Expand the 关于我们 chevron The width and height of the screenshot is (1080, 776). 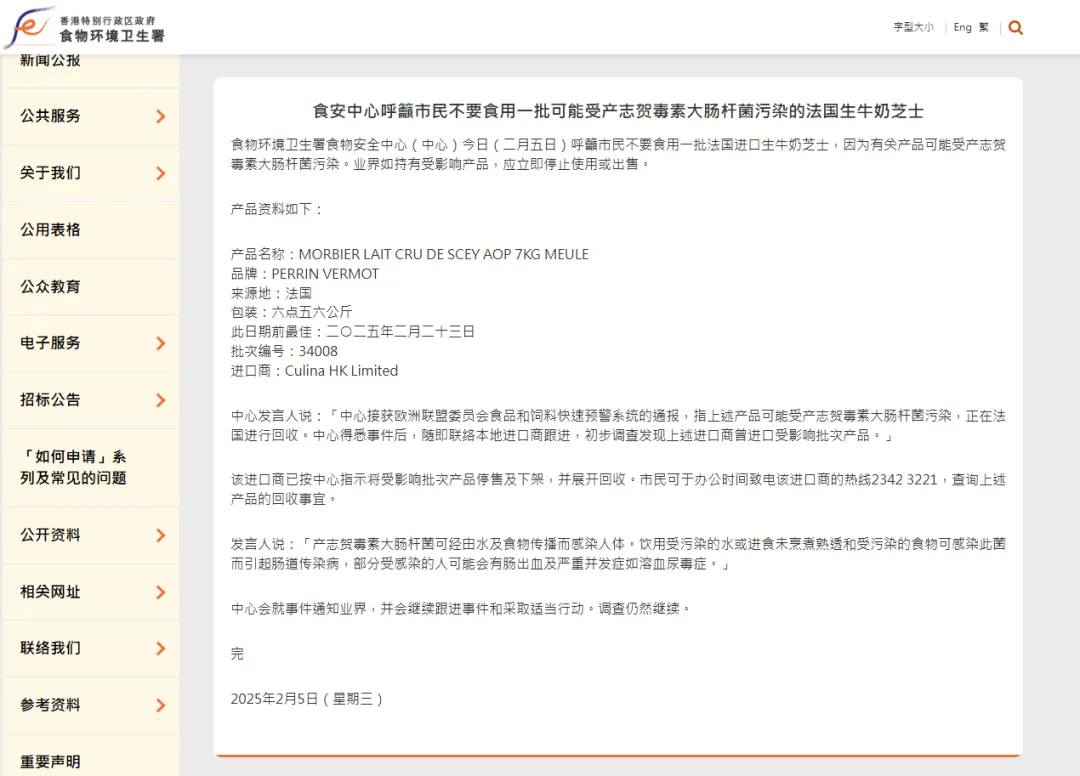coord(160,174)
